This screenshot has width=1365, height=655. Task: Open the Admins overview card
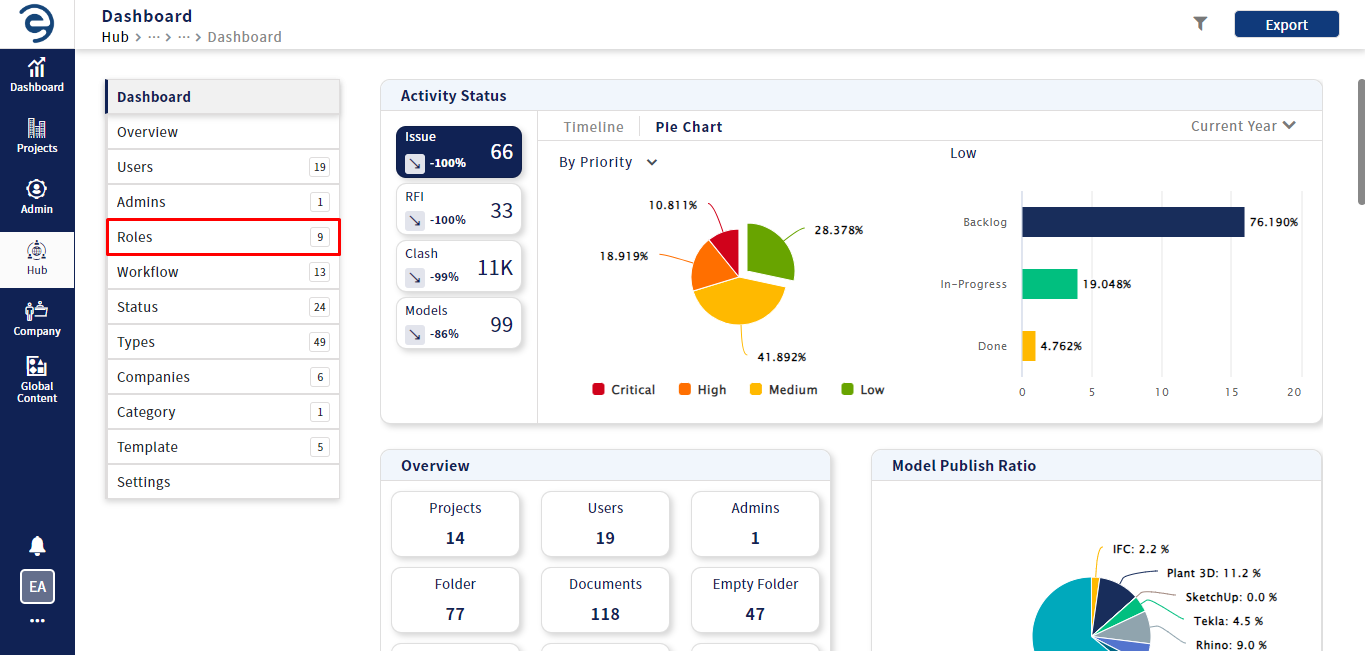[755, 524]
